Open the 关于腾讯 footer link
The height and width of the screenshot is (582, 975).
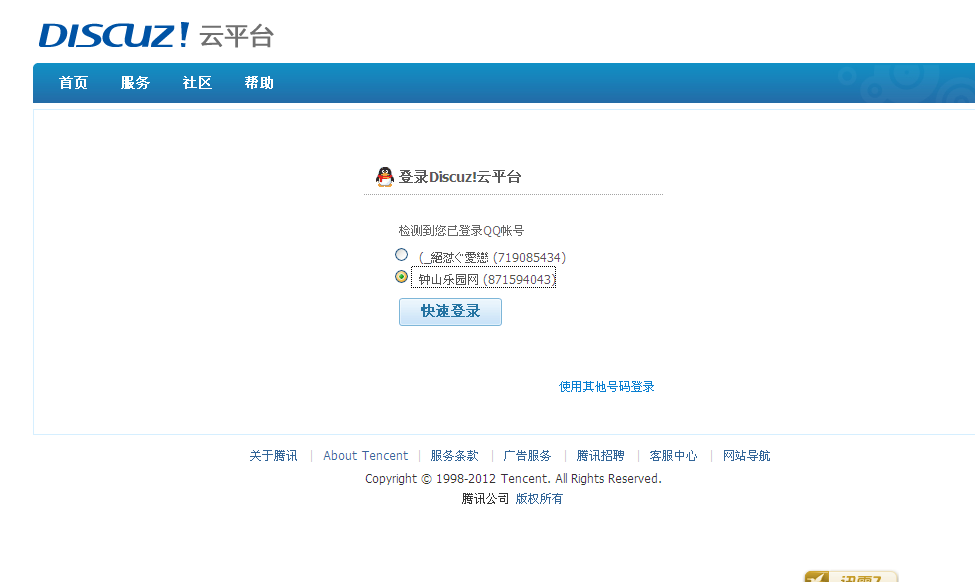tap(274, 456)
